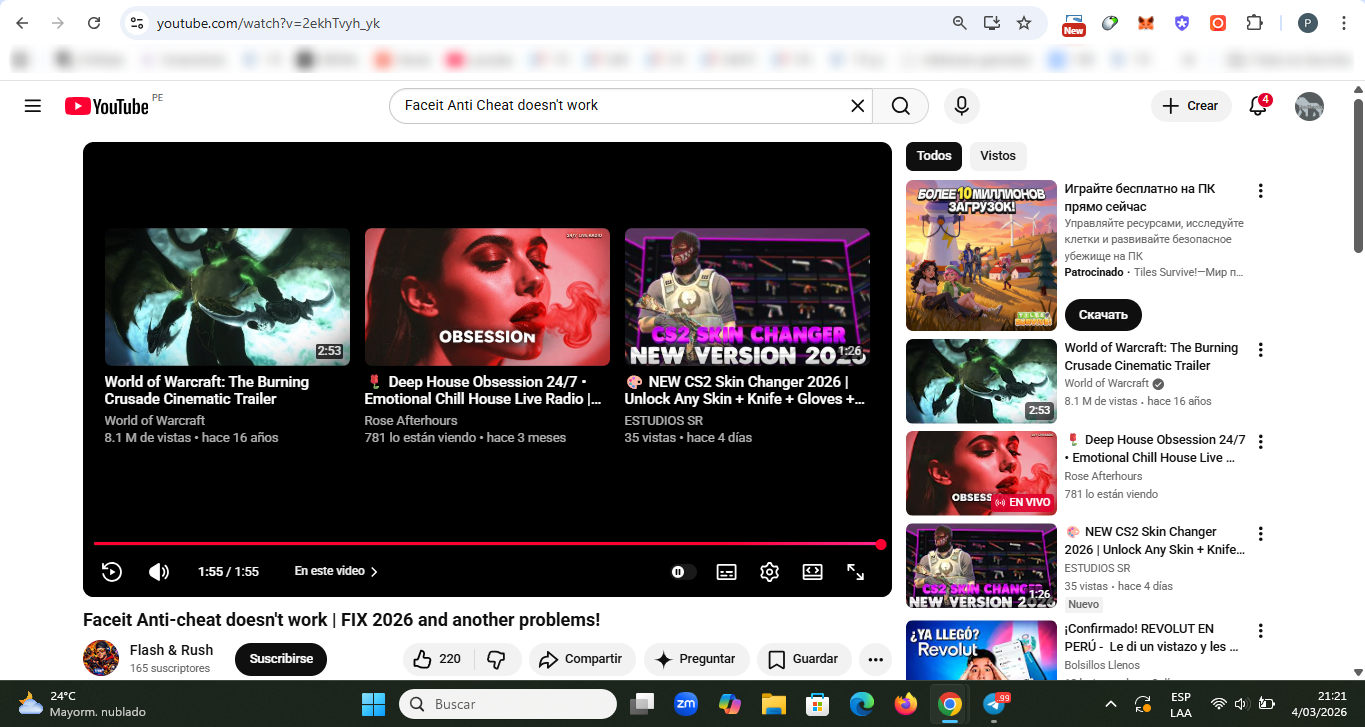Open options for the "Играйте бесплатно на ПК" ad
Viewport: 1365px width, 727px height.
pos(1261,191)
